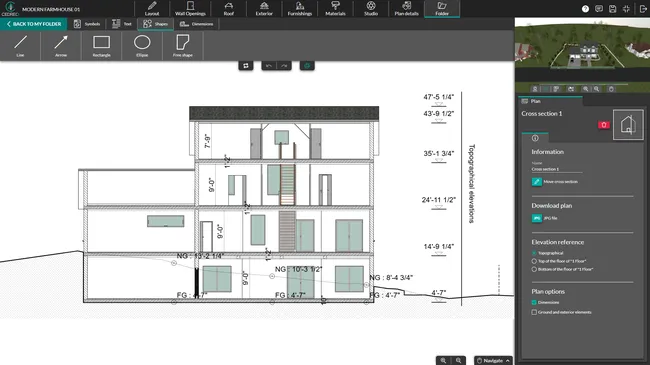The image size is (650, 365).
Task: Enable Ground and exterior elements checkbox
Action: pos(534,312)
